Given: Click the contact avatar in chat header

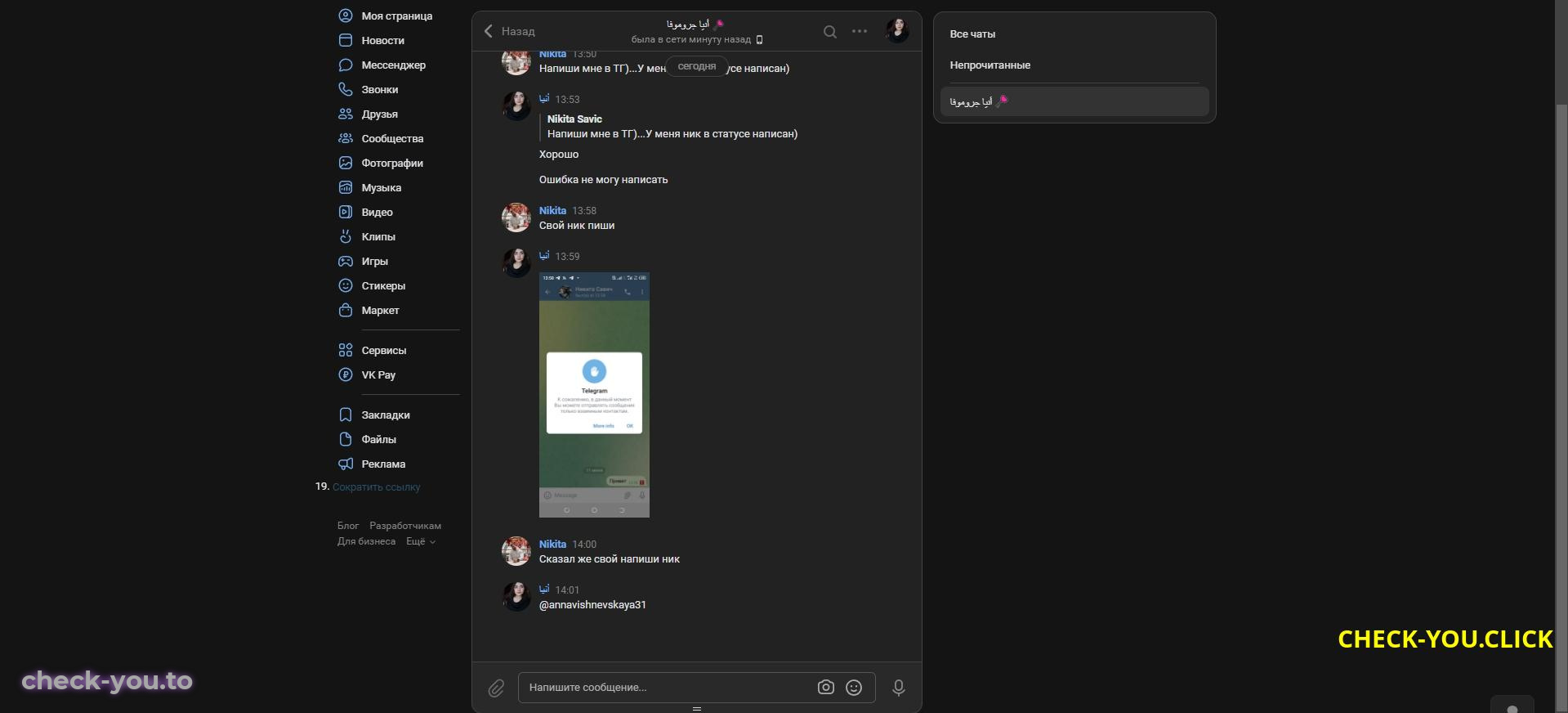Looking at the screenshot, I should tap(898, 31).
